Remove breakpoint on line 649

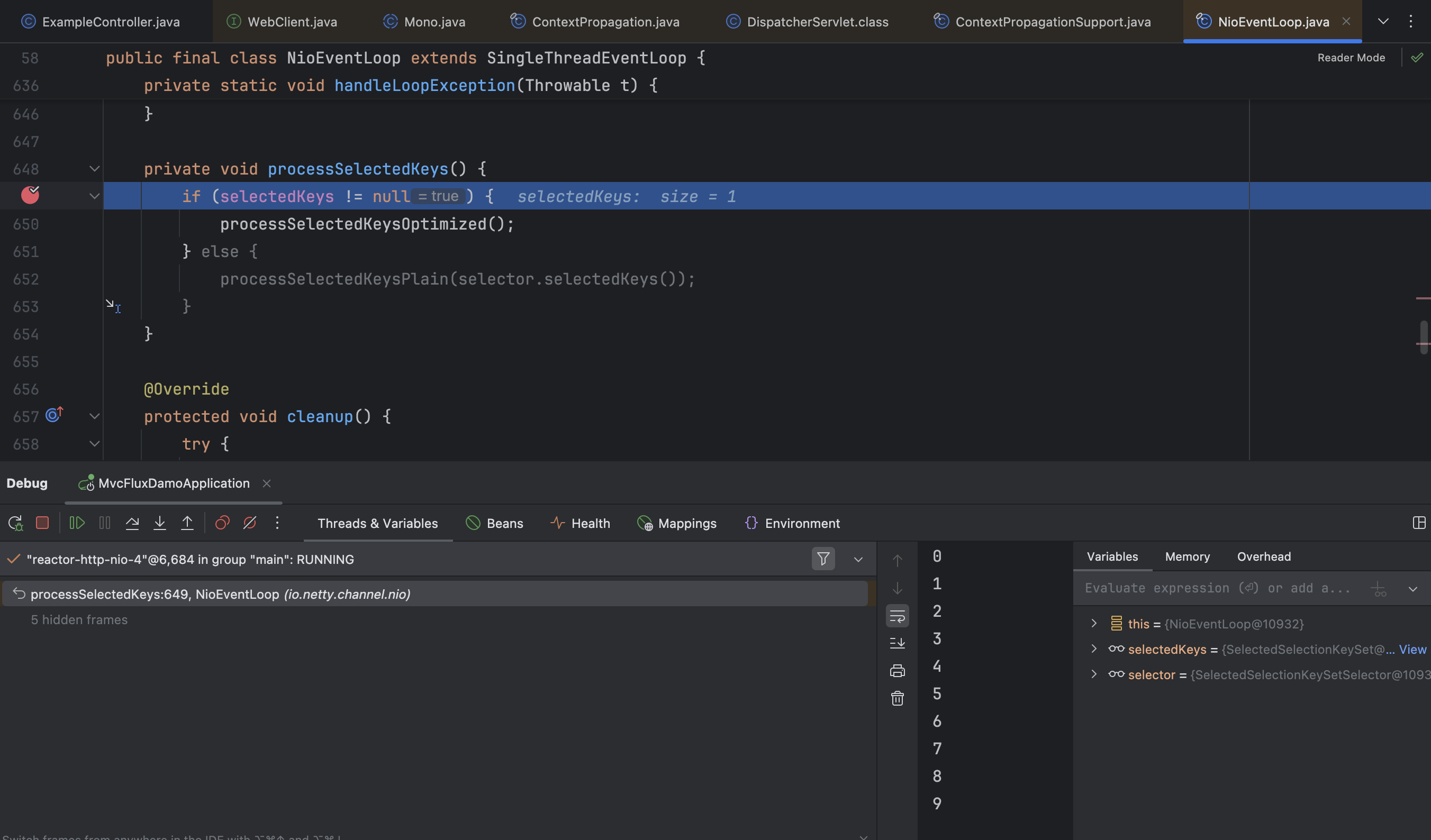pyautogui.click(x=30, y=196)
